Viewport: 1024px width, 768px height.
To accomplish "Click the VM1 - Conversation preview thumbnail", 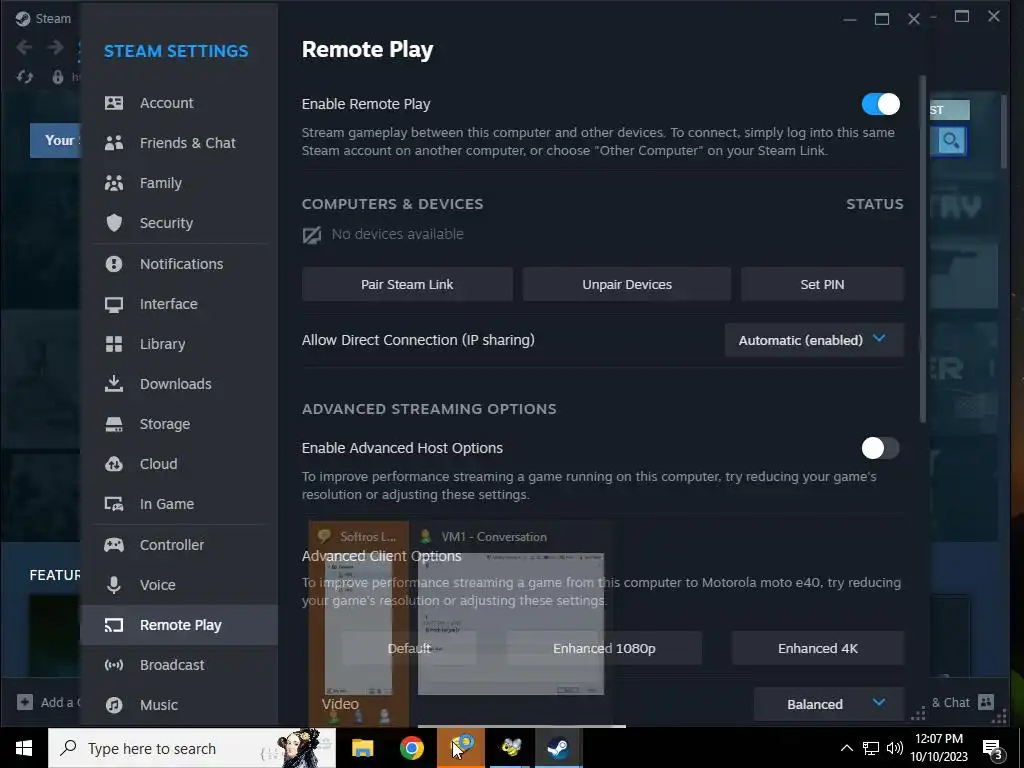I will [x=511, y=624].
